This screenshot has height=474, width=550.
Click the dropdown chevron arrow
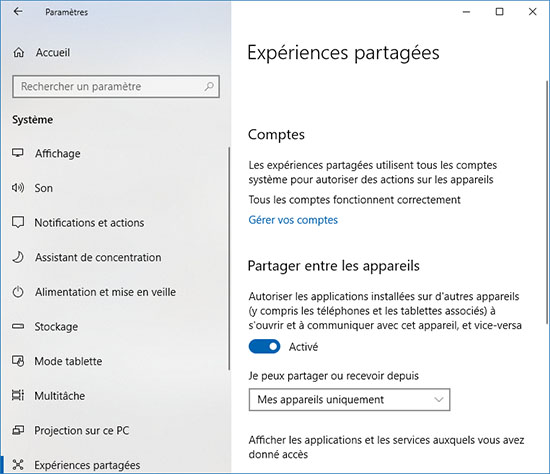click(438, 400)
